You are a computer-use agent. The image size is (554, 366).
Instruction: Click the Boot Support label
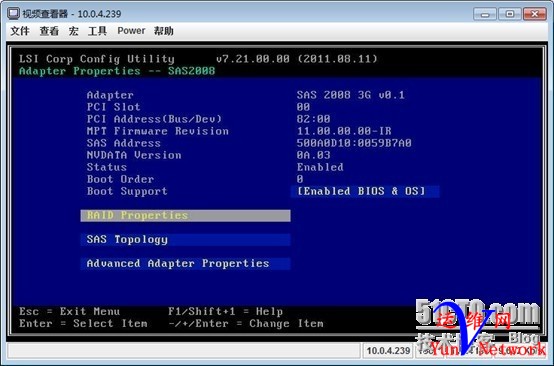tap(127, 191)
